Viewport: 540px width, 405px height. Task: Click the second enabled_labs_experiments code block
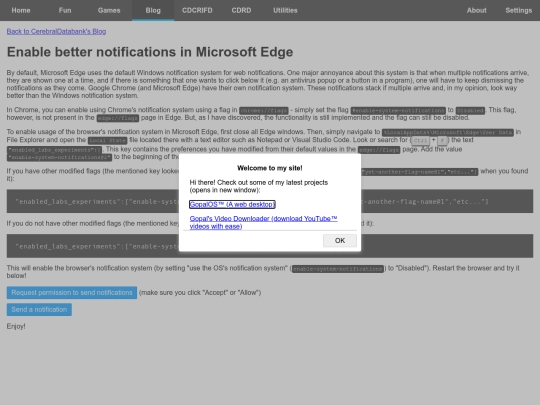coord(270,246)
